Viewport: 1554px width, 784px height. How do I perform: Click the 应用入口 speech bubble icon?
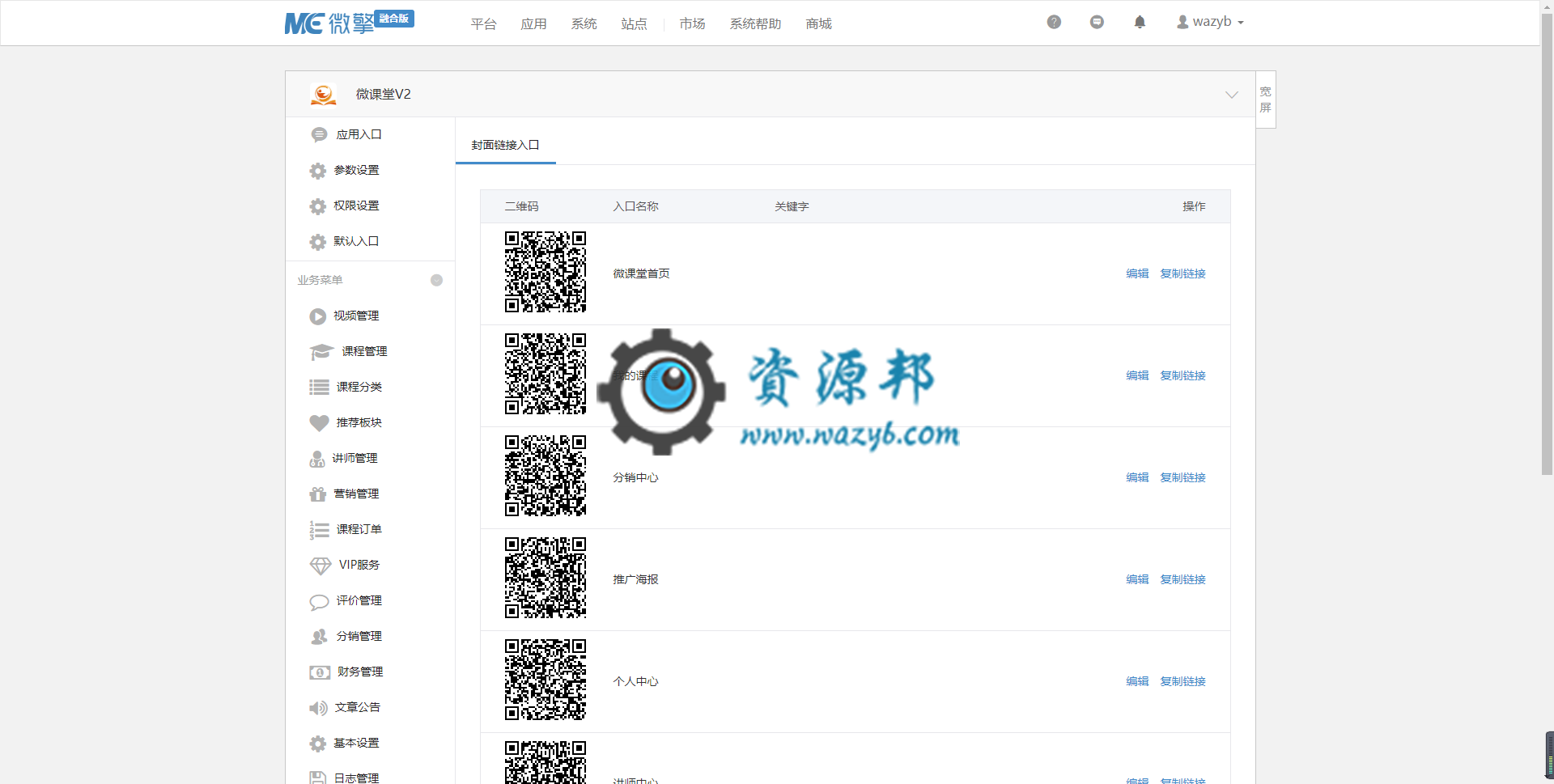pos(319,134)
